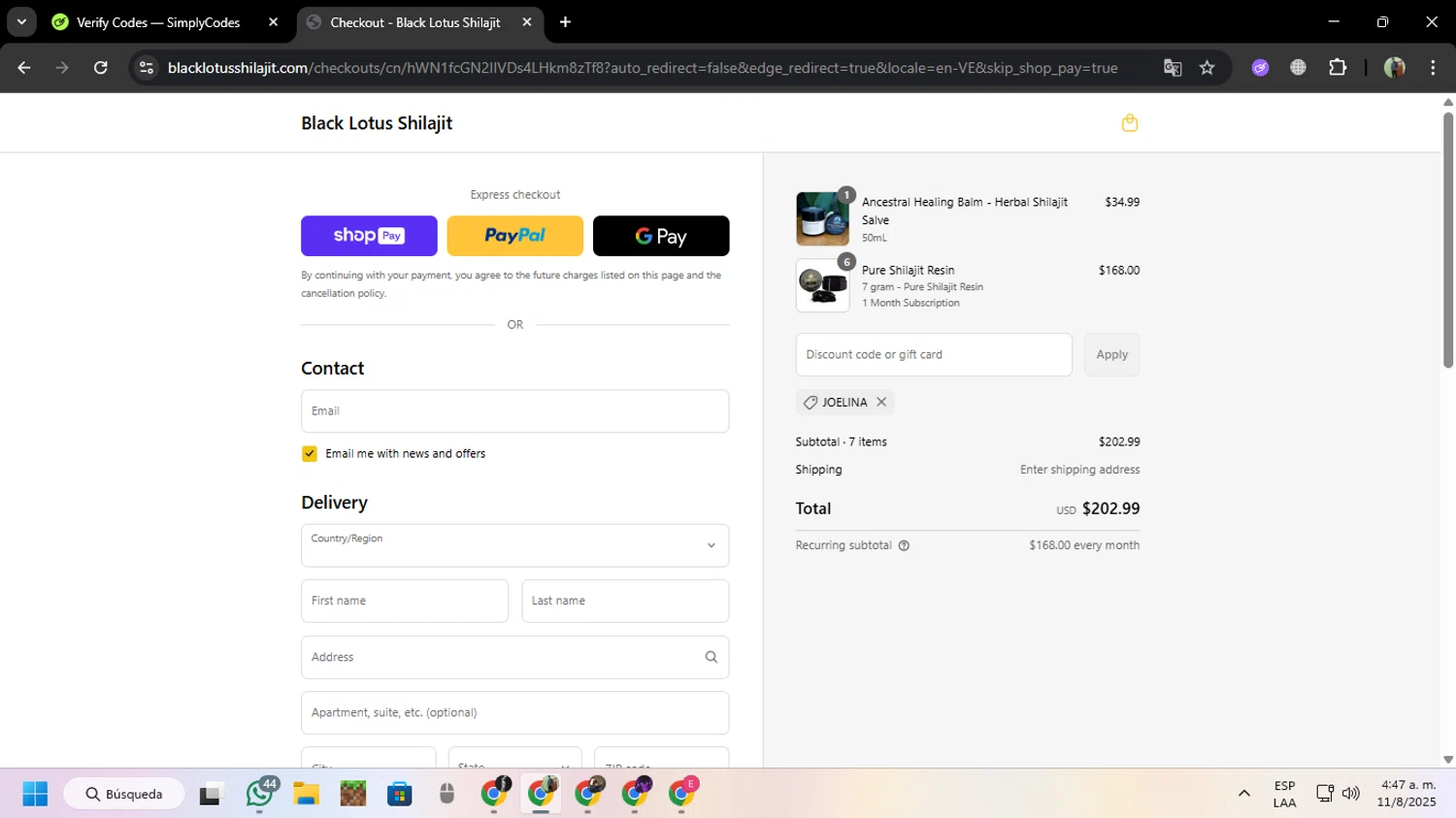Click the Black Lotus Shilajit store title
Viewport: 1456px width, 818px height.
point(377,123)
